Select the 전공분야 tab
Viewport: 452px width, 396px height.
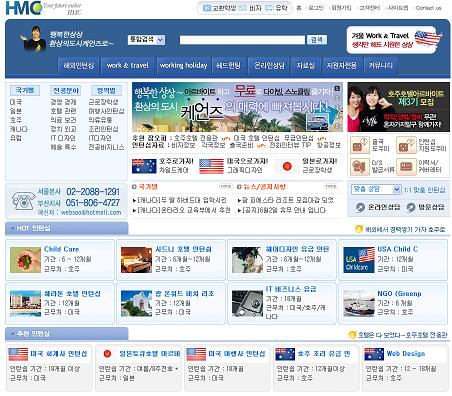pyautogui.click(x=66, y=90)
